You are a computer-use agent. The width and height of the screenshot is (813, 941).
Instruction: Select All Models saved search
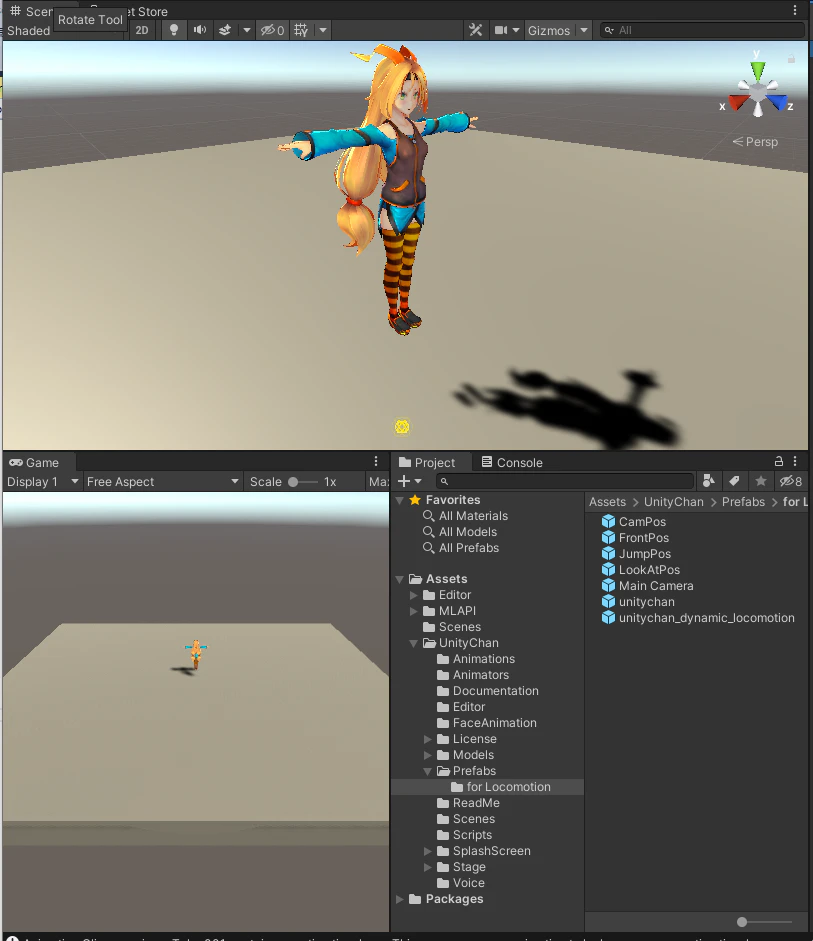[467, 532]
